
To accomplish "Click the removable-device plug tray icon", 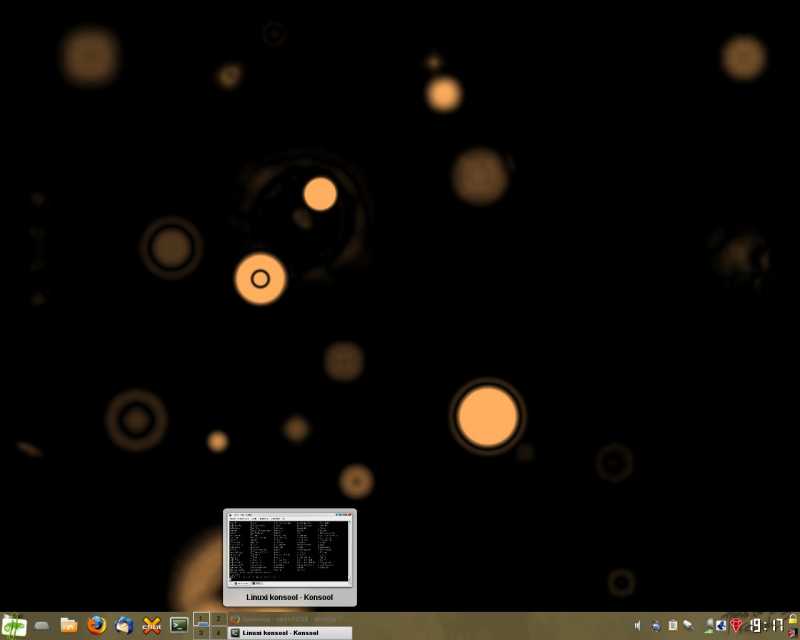I will (689, 625).
